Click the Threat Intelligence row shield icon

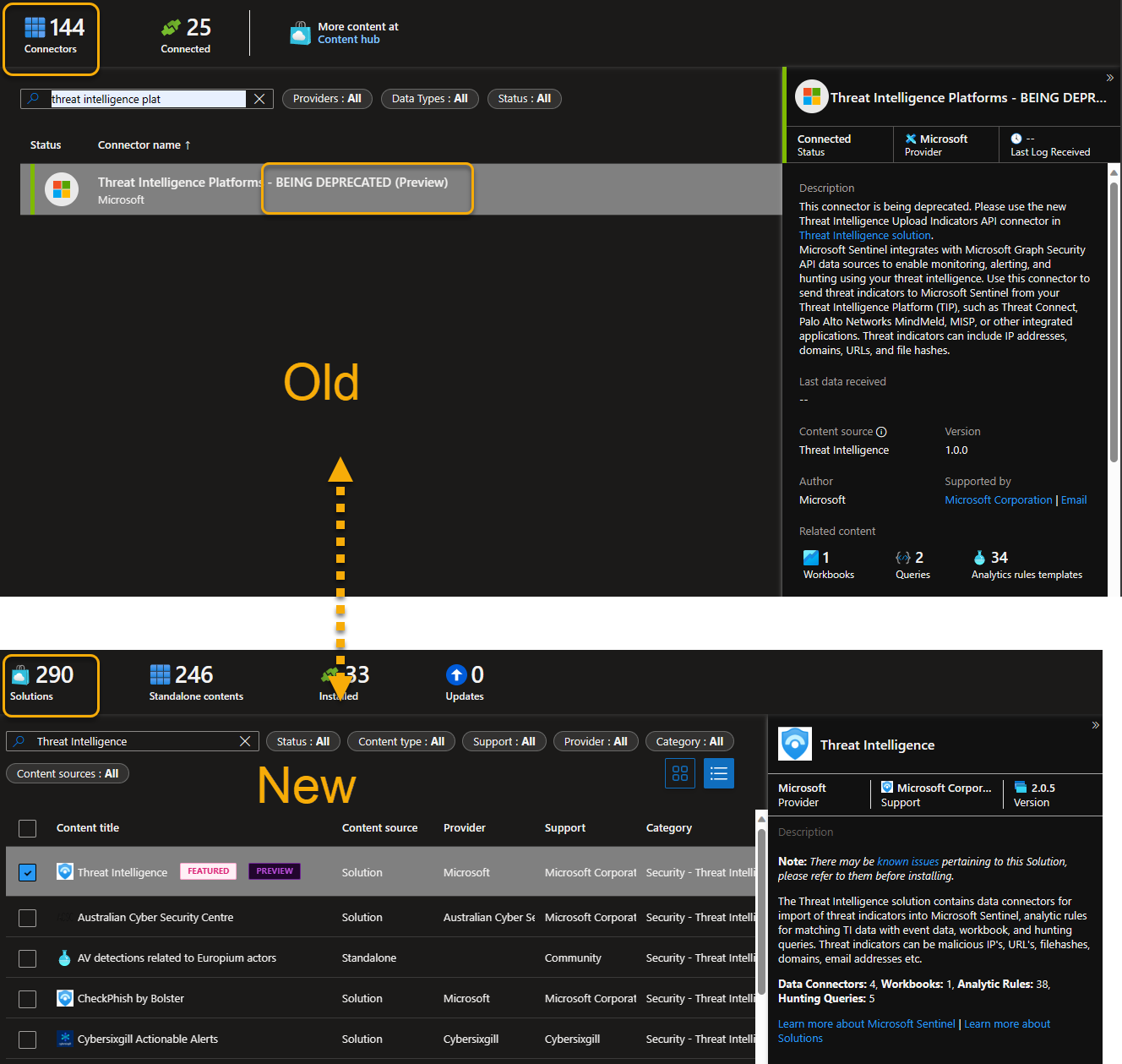(x=65, y=871)
